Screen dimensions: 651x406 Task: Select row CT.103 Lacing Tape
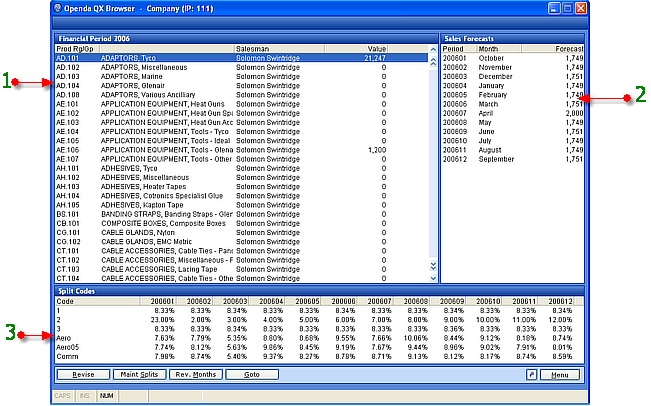click(x=242, y=269)
